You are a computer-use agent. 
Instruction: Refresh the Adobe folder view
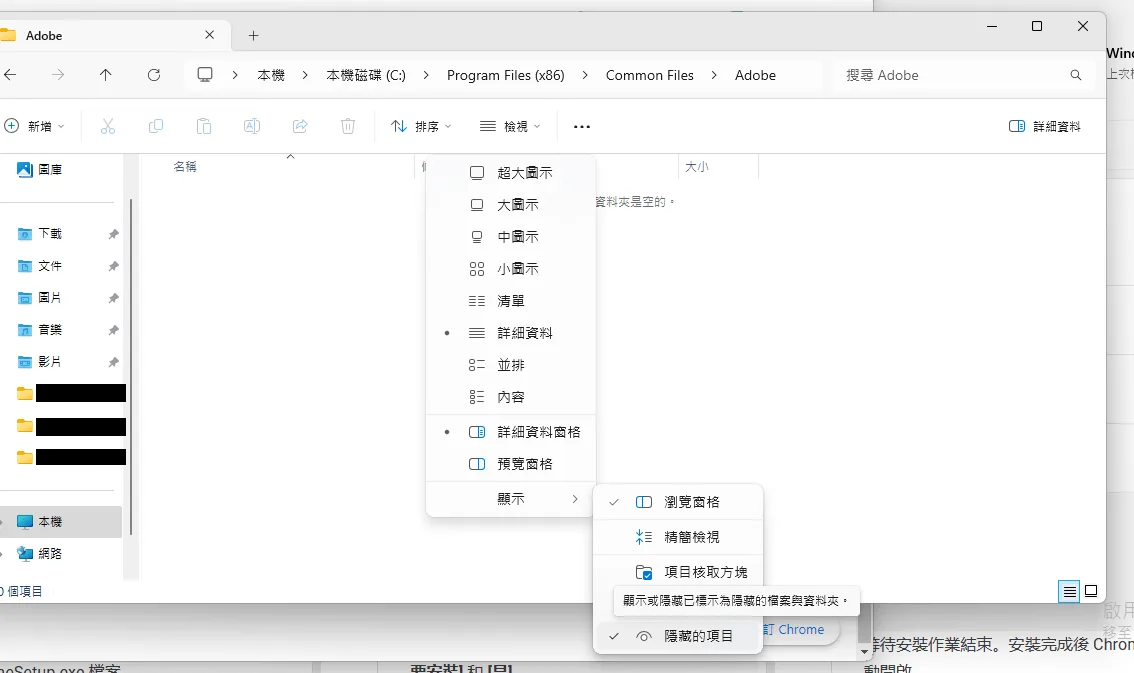154,74
